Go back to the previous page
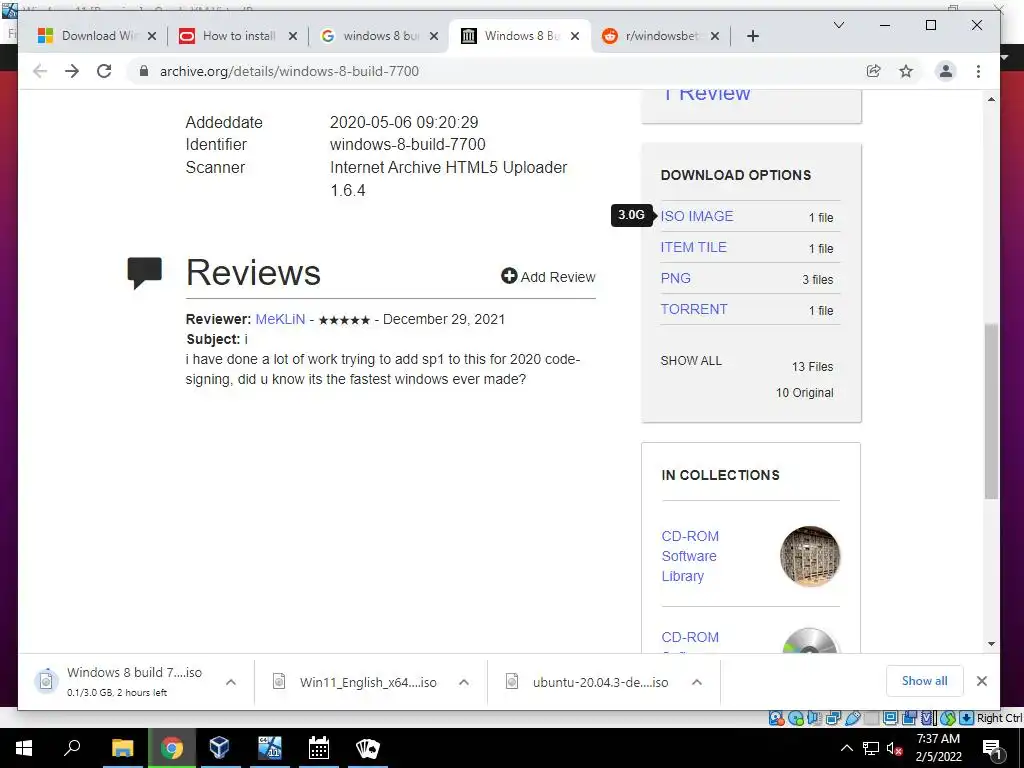Viewport: 1024px width, 768px height. point(40,71)
